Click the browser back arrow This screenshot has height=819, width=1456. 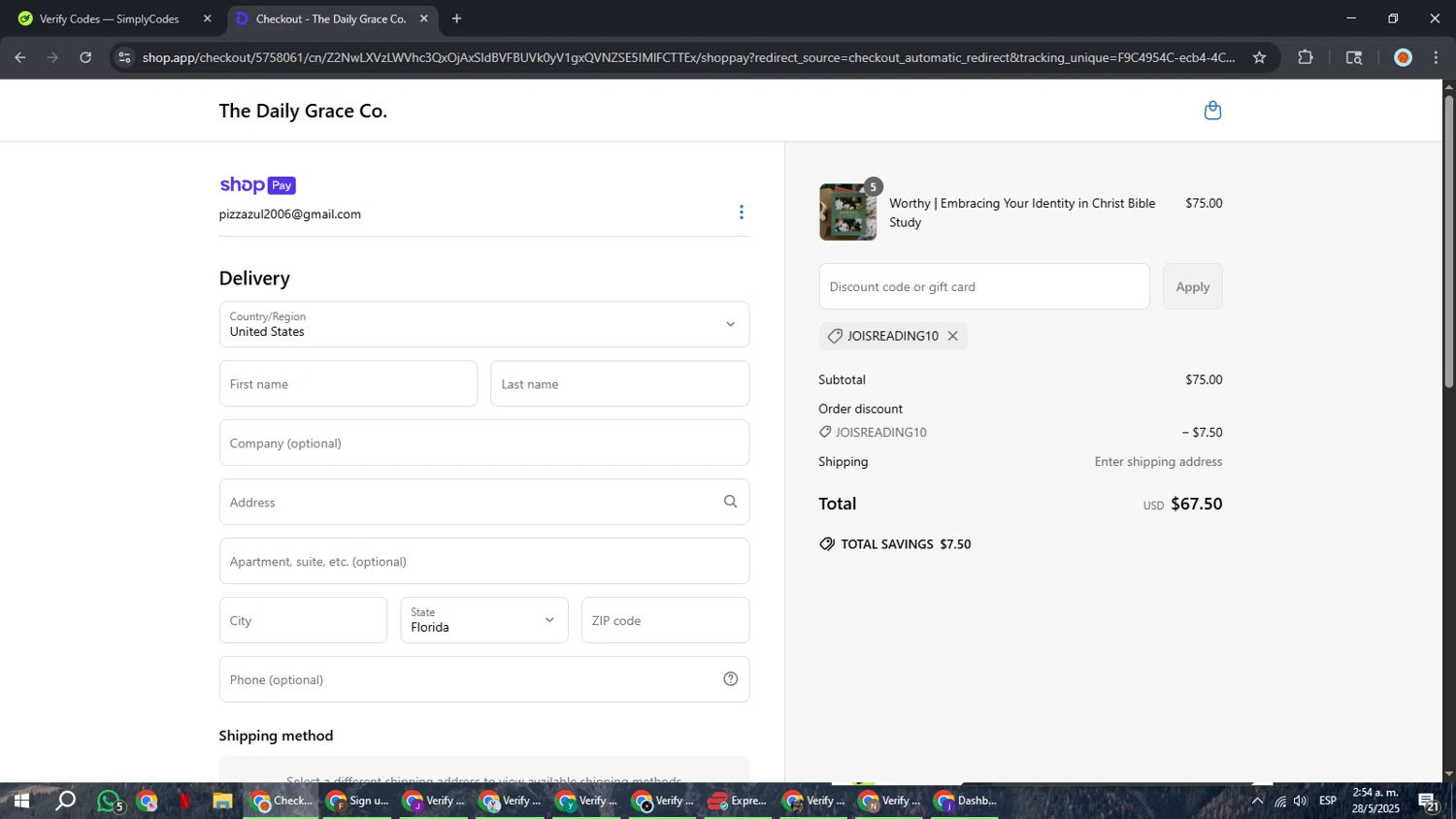pos(20,57)
